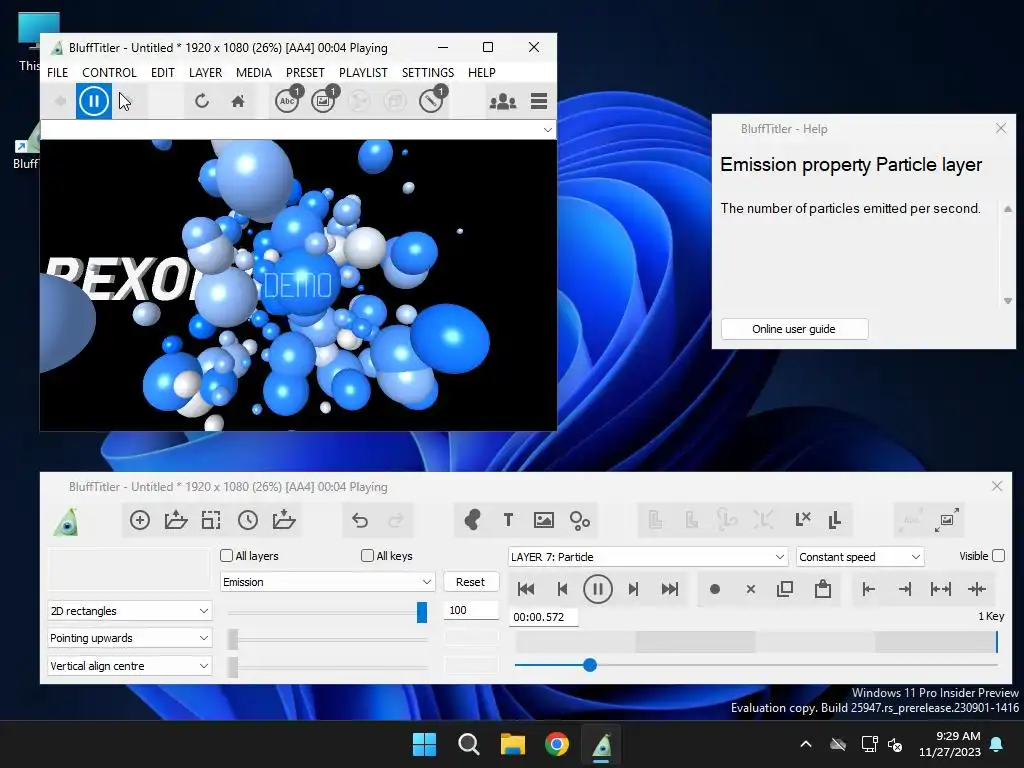The image size is (1024, 768).
Task: Open the Emission property dropdown
Action: coord(327,582)
